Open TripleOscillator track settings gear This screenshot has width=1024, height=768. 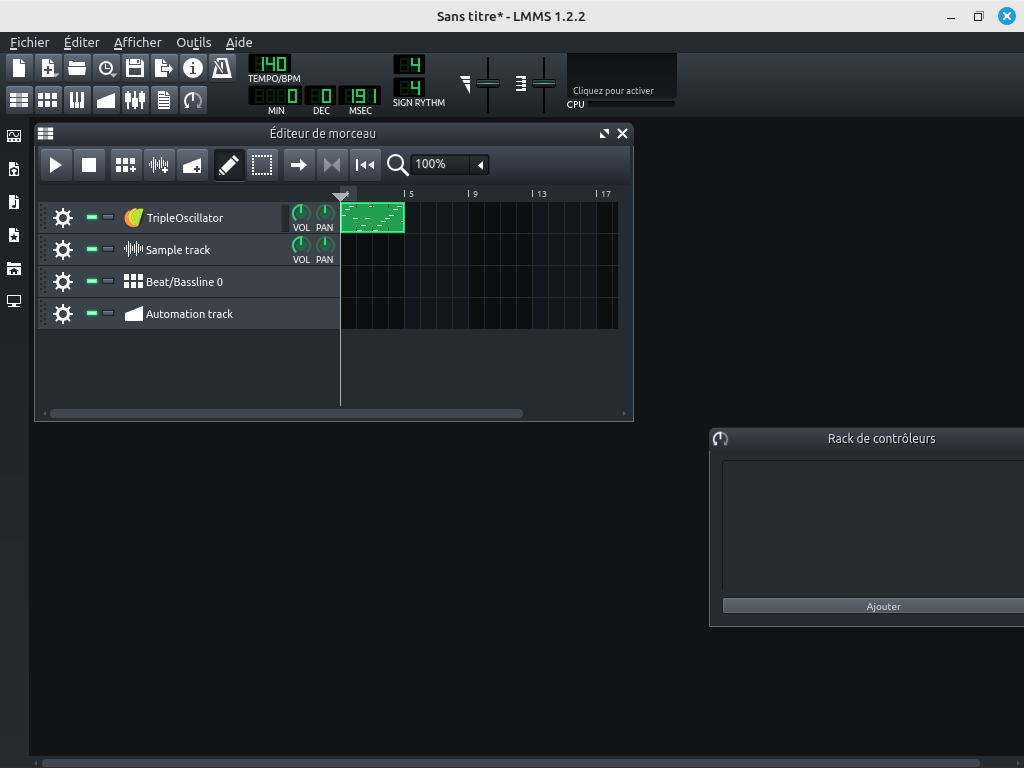pos(63,217)
